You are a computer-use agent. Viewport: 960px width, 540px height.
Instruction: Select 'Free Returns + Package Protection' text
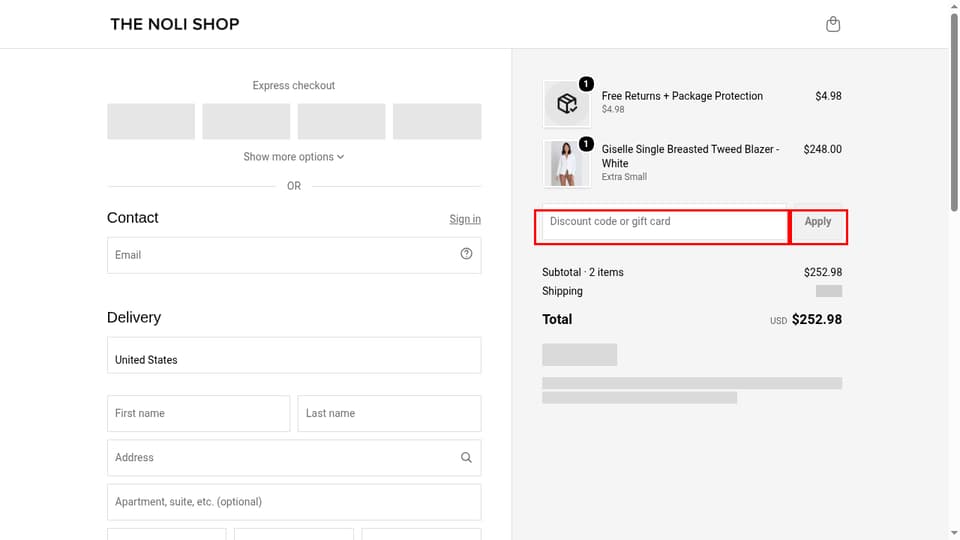click(x=682, y=96)
